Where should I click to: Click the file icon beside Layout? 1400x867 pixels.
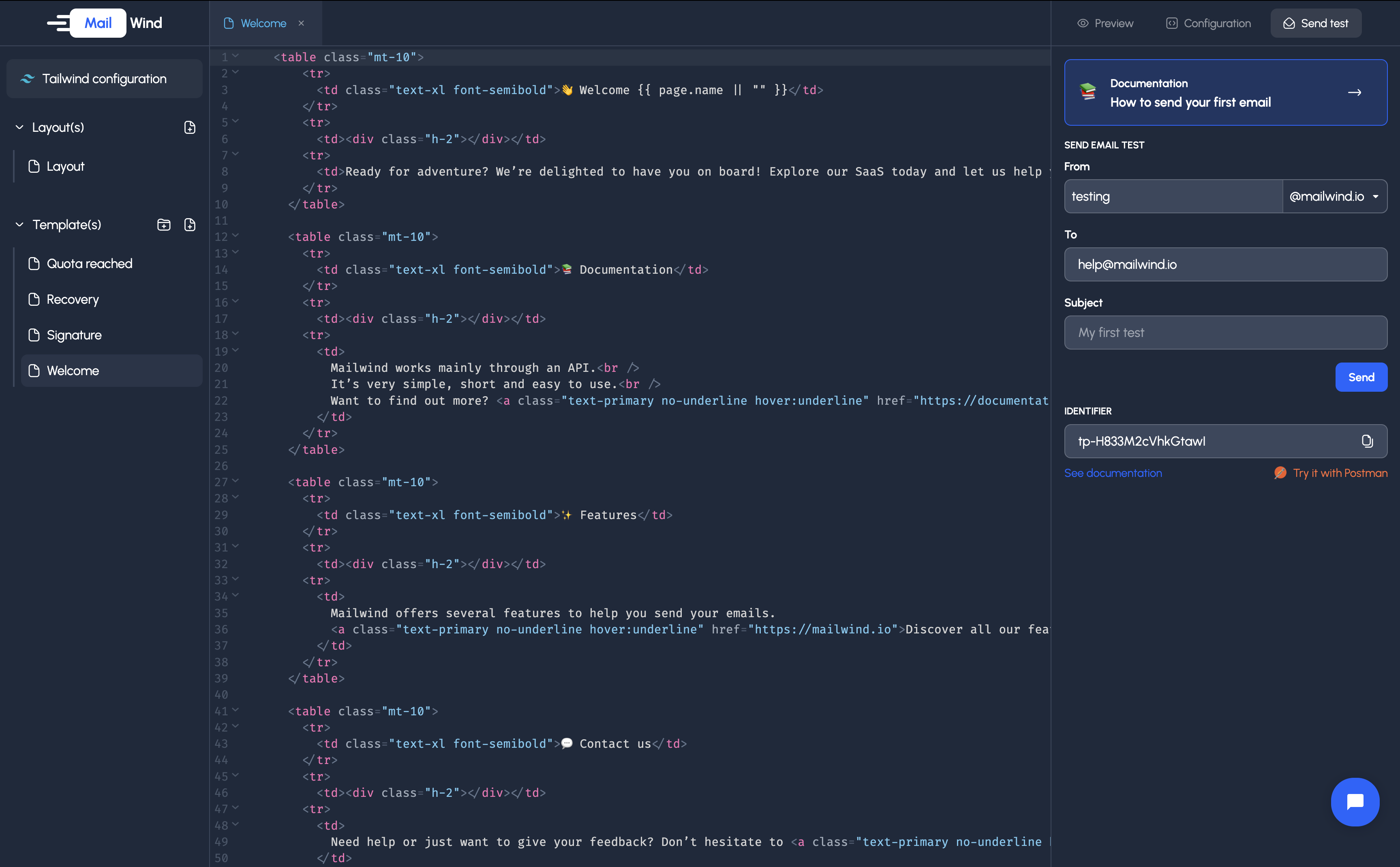34,166
